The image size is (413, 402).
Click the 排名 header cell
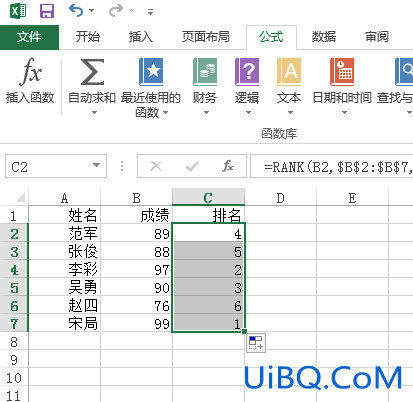point(208,215)
